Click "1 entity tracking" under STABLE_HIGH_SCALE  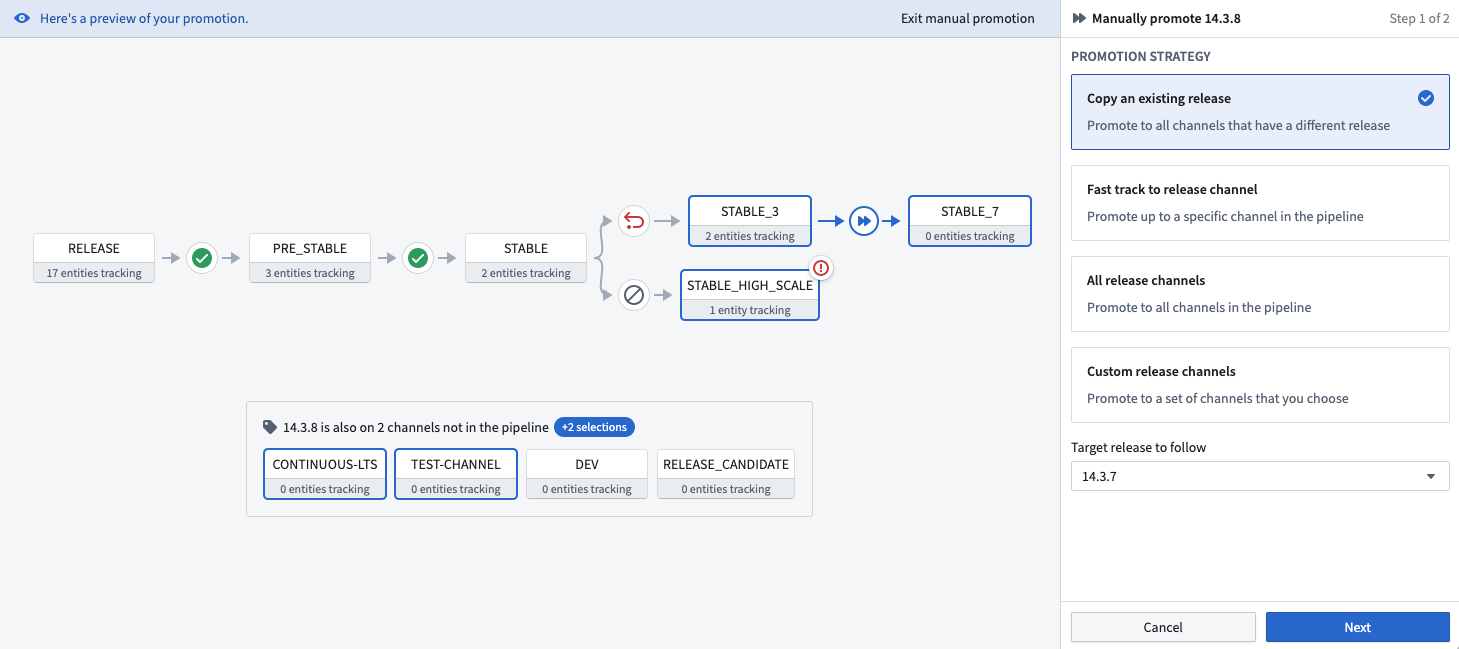coord(750,310)
